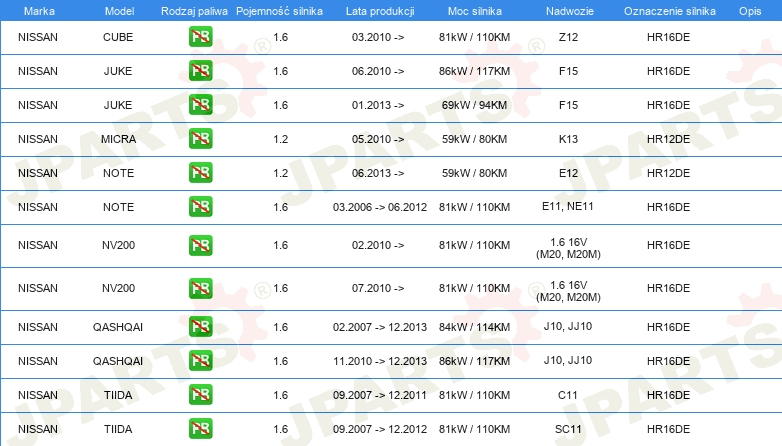Click the Pojemność silnika column header
Image resolution: width=782 pixels, height=446 pixels.
(279, 11)
